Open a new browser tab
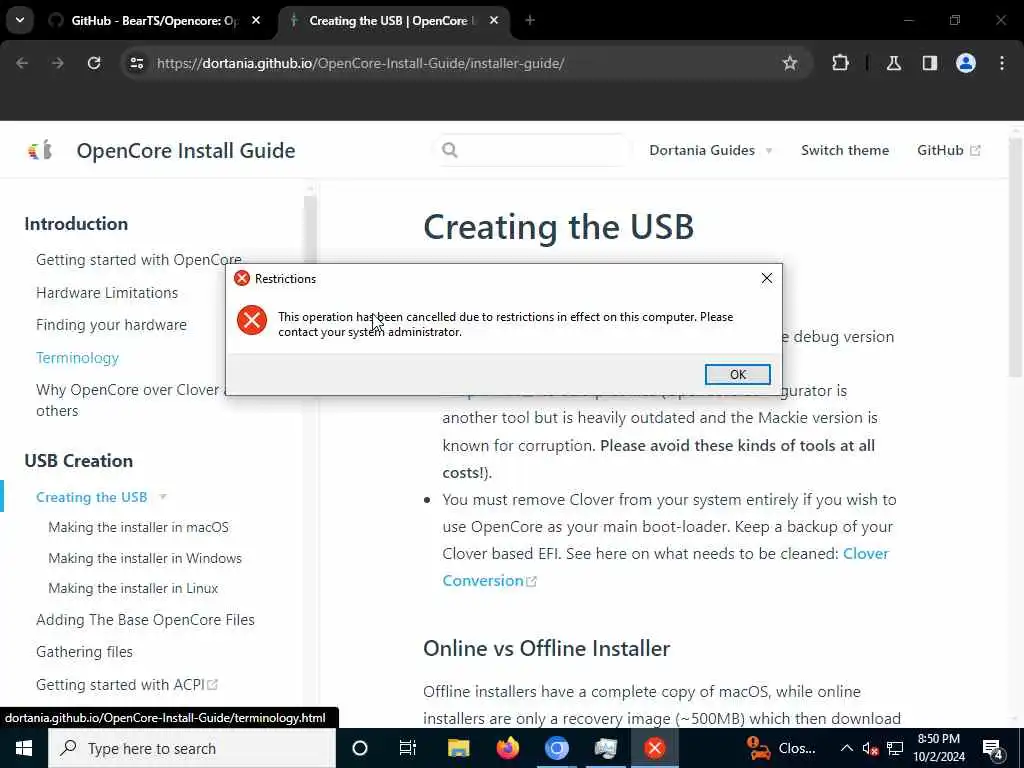The height and width of the screenshot is (768, 1024). (530, 21)
